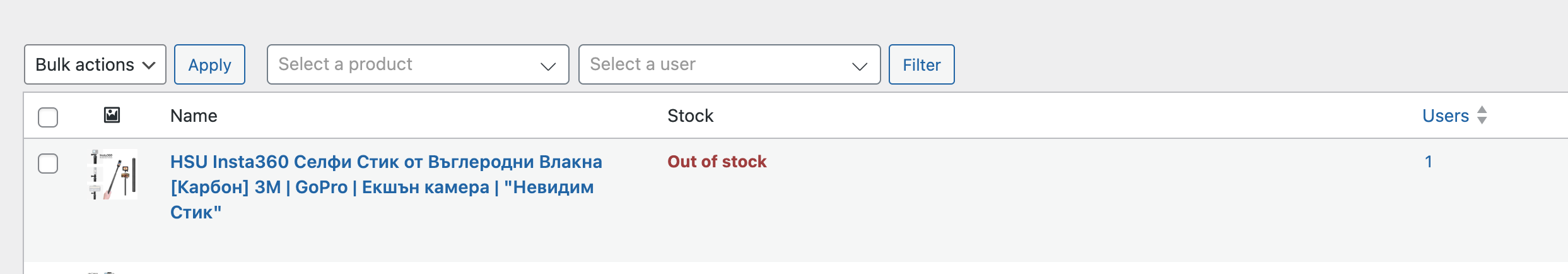Click the ascending sort triangle beside Users
This screenshot has height=274, width=1568.
tap(1482, 110)
